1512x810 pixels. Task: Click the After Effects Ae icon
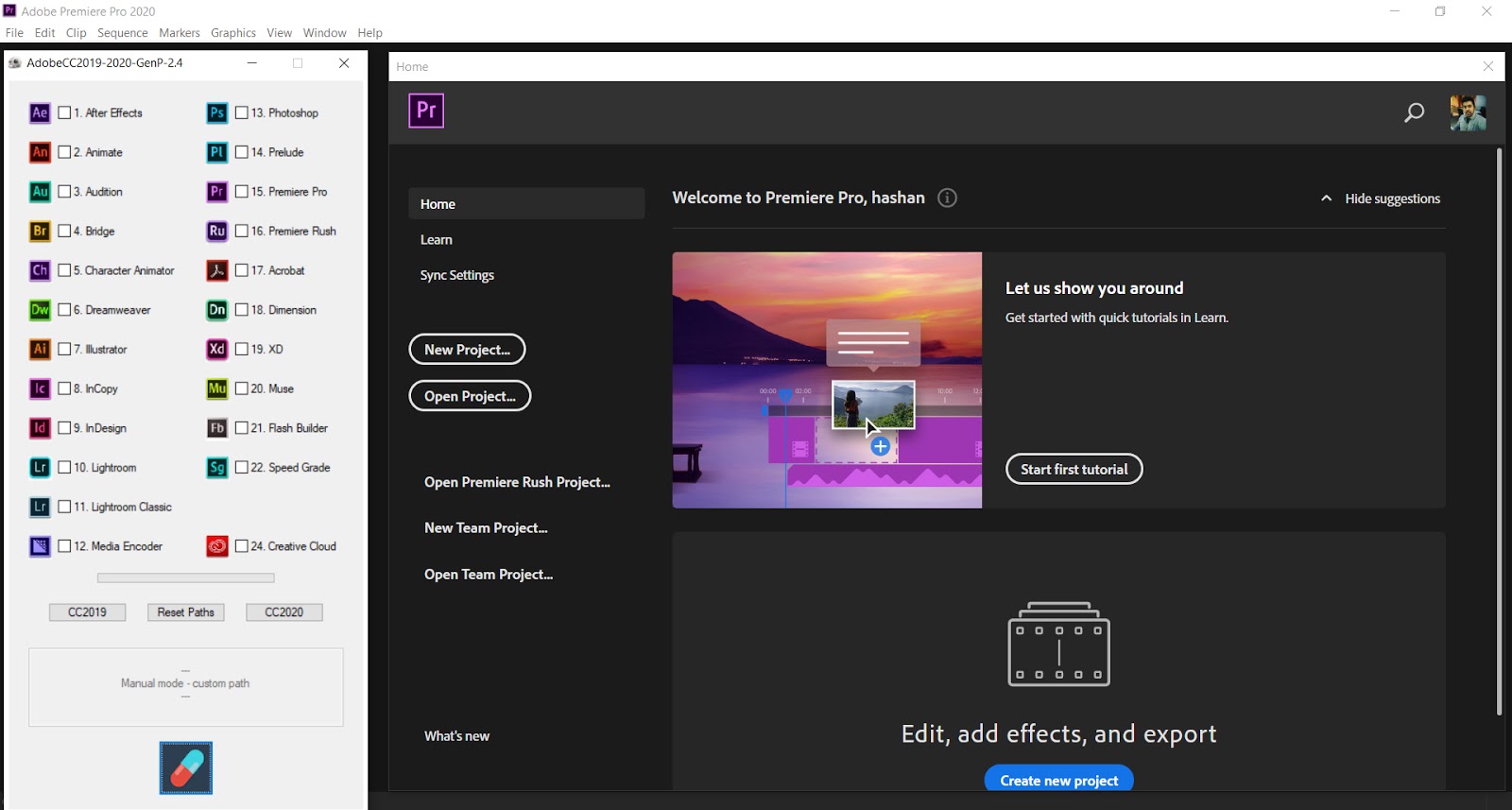click(x=40, y=112)
